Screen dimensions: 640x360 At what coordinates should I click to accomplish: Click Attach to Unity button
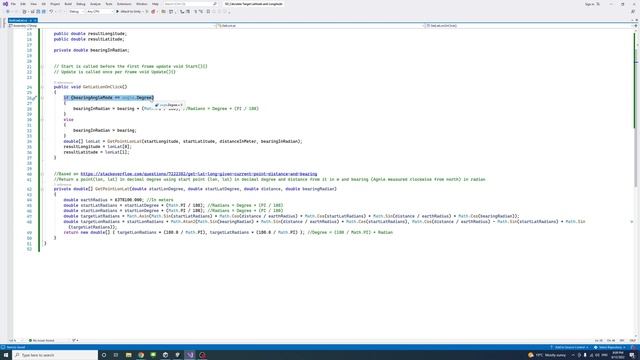click(x=129, y=12)
